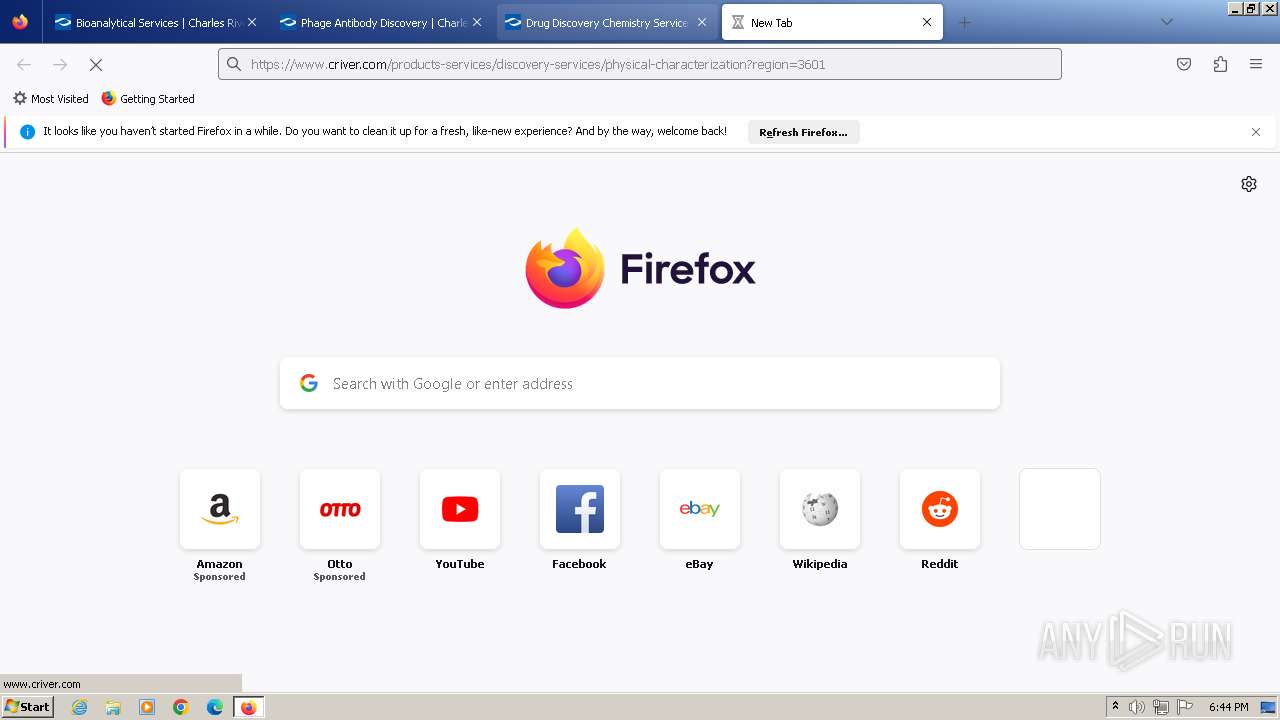This screenshot has width=1280, height=720.
Task: Launch Internet Explorer from taskbar
Action: click(80, 707)
